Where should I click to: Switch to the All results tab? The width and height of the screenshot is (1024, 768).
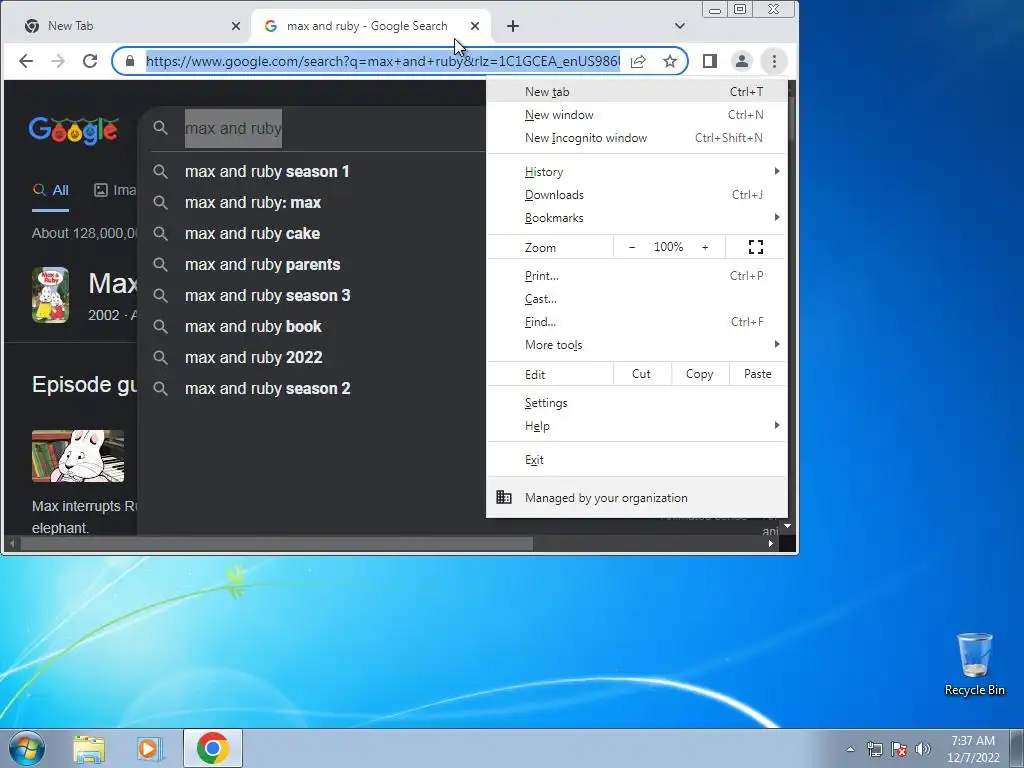[x=51, y=191]
